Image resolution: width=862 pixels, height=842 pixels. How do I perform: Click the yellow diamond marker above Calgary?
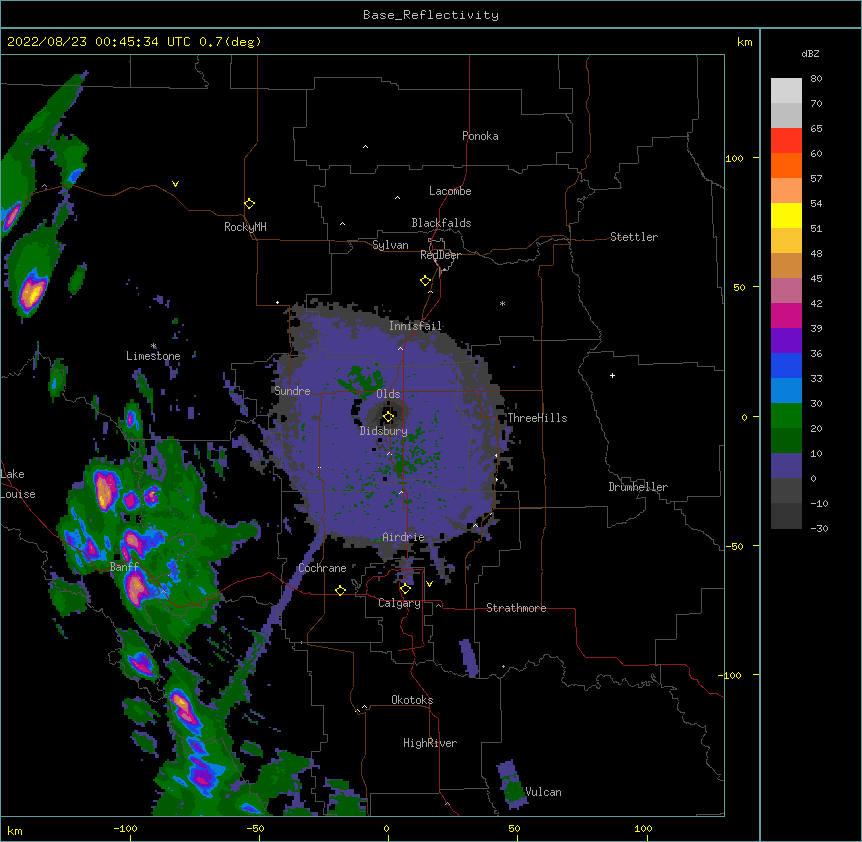coord(405,589)
